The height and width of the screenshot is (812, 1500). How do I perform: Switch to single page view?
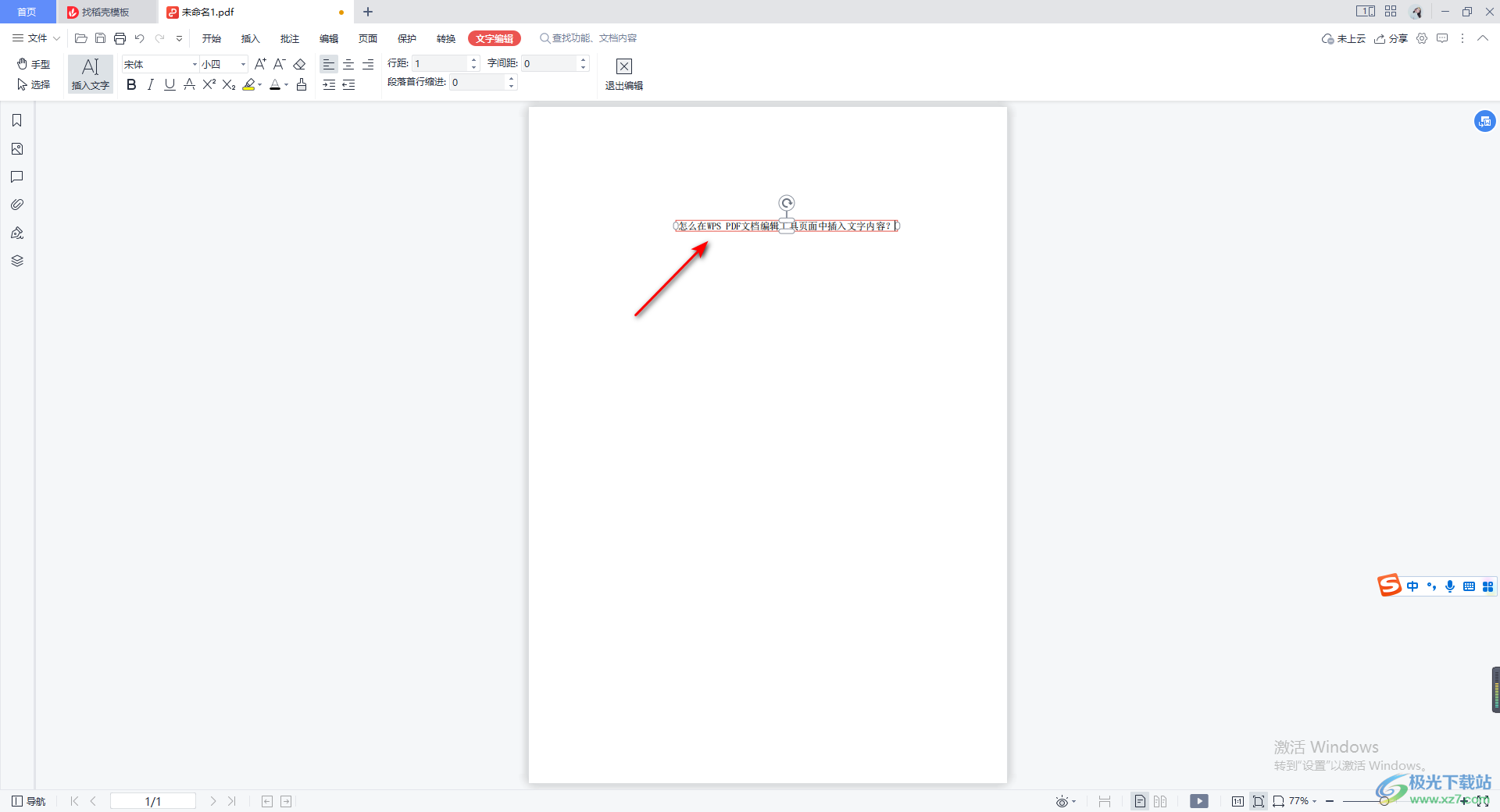1141,801
